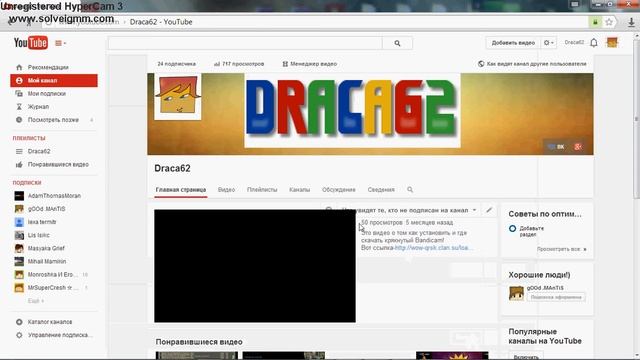Click the hourglass icon beside Журнал
The height and width of the screenshot is (360, 640).
coord(19,107)
